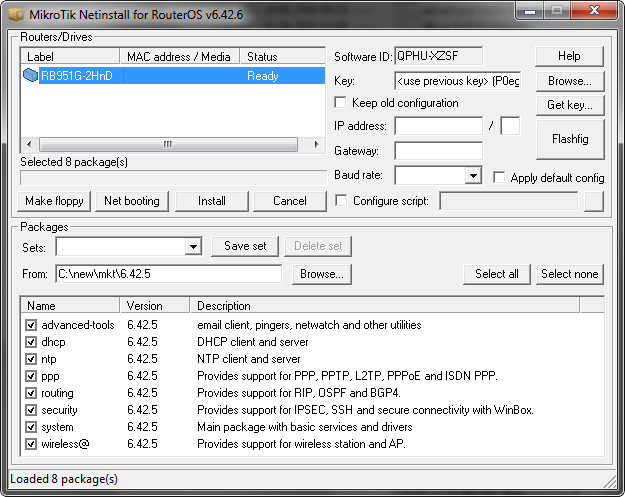Uncheck the ppp package checkbox
This screenshot has width=625, height=497.
31,376
